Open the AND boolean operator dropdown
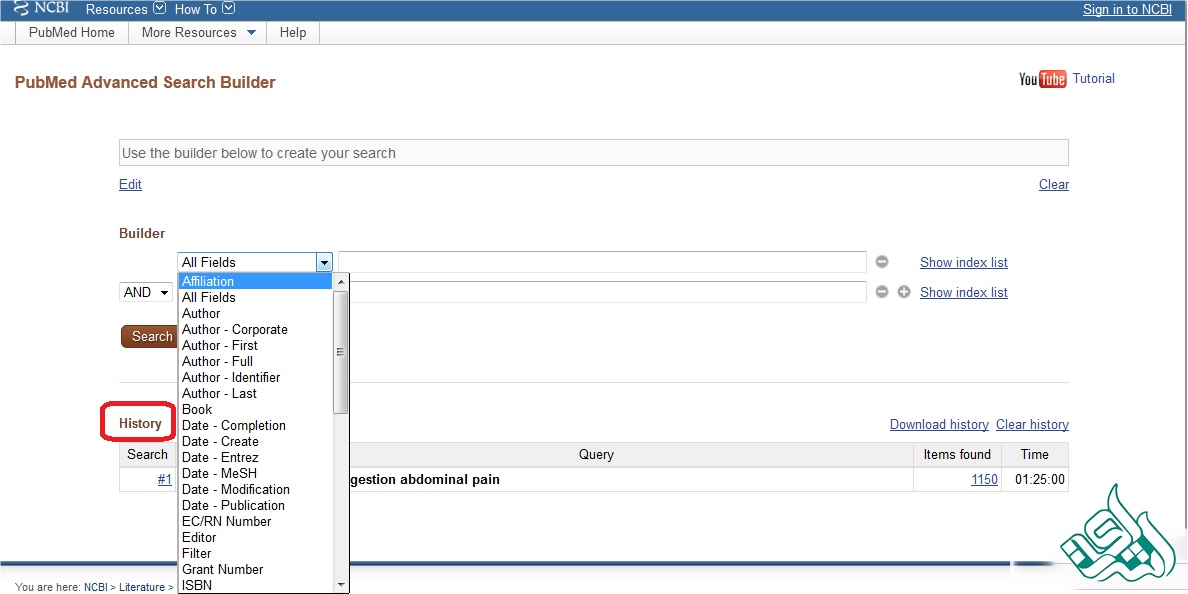This screenshot has height=594, width=1188. (x=146, y=292)
